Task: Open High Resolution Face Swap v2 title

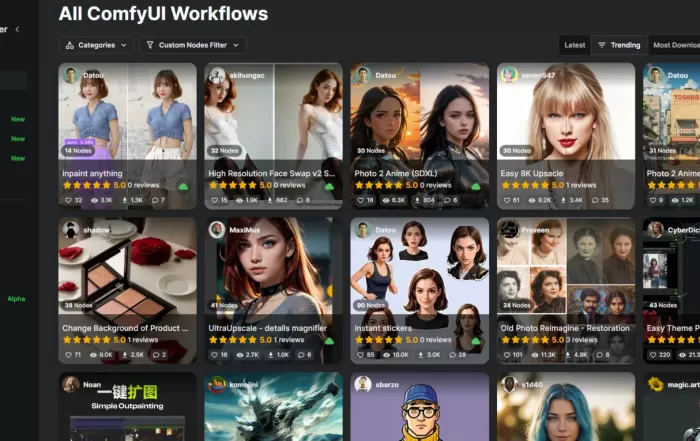Action: pyautogui.click(x=271, y=173)
